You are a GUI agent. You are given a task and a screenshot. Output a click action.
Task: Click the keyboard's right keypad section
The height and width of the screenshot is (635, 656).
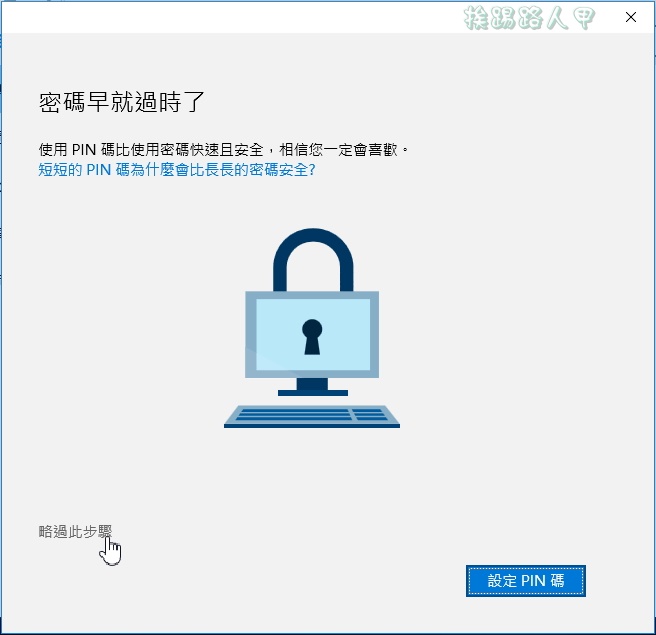pyautogui.click(x=369, y=415)
